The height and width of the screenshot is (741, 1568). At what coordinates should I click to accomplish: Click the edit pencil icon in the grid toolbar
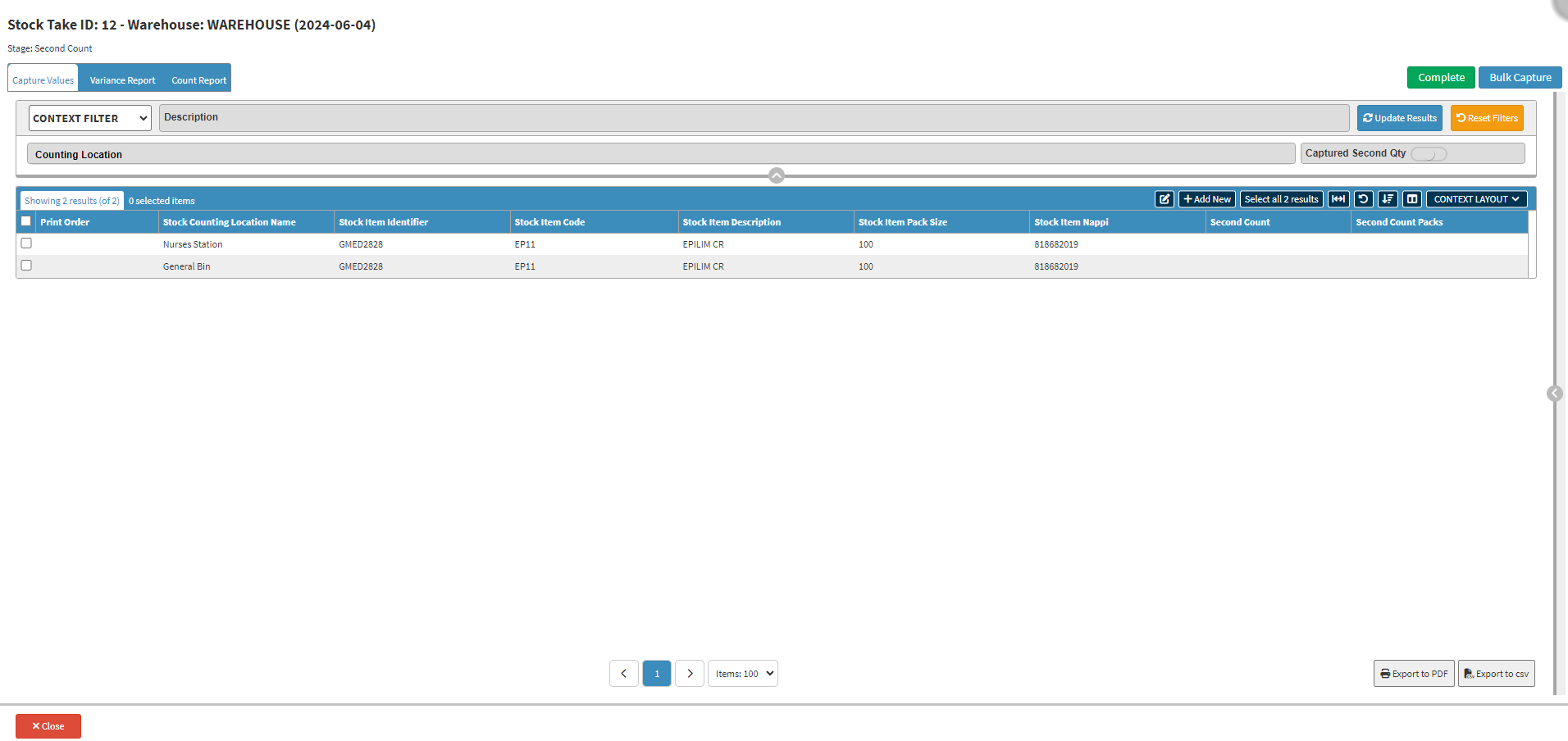[x=1164, y=199]
